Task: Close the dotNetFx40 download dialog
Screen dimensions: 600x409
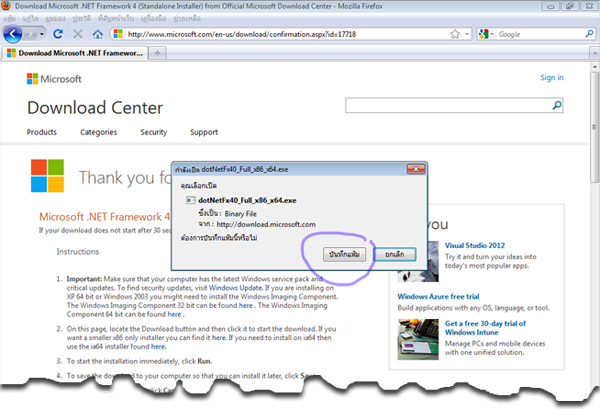Action: tap(416, 169)
